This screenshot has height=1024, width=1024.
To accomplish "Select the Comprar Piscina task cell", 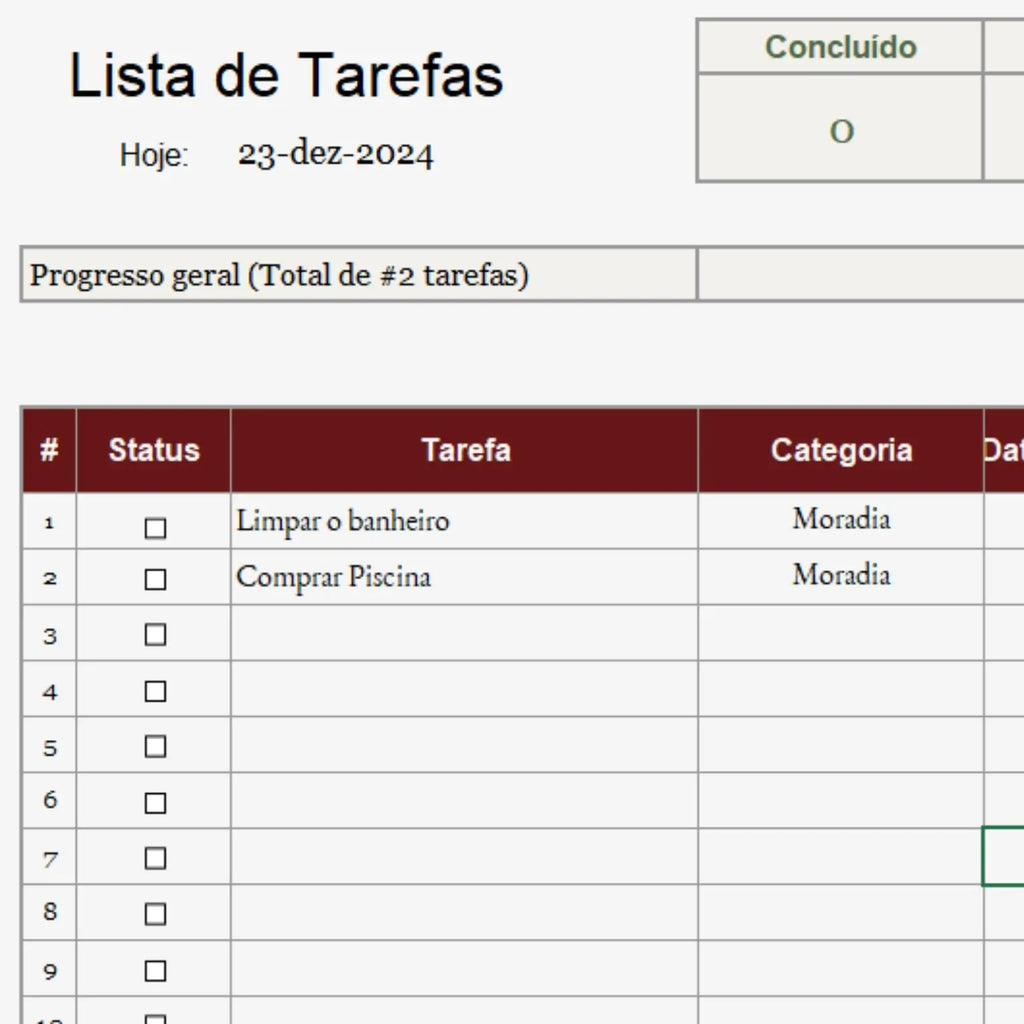I will click(x=464, y=577).
